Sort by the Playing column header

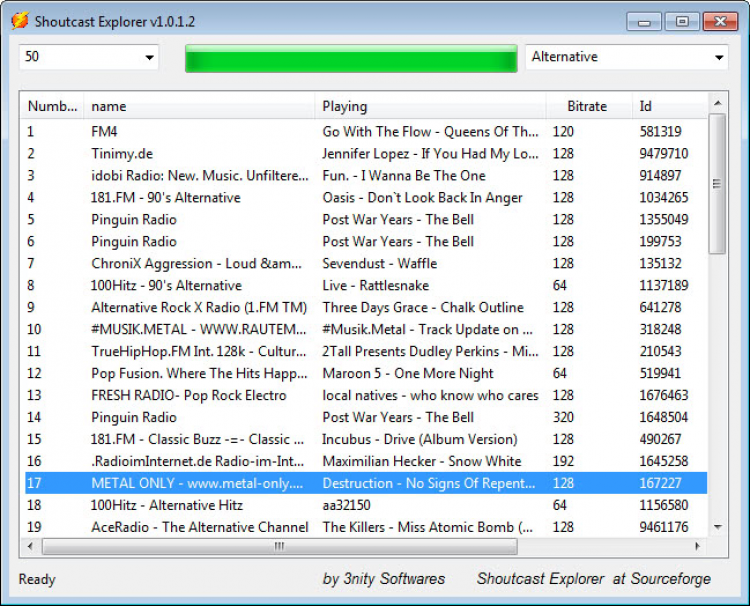pyautogui.click(x=430, y=106)
